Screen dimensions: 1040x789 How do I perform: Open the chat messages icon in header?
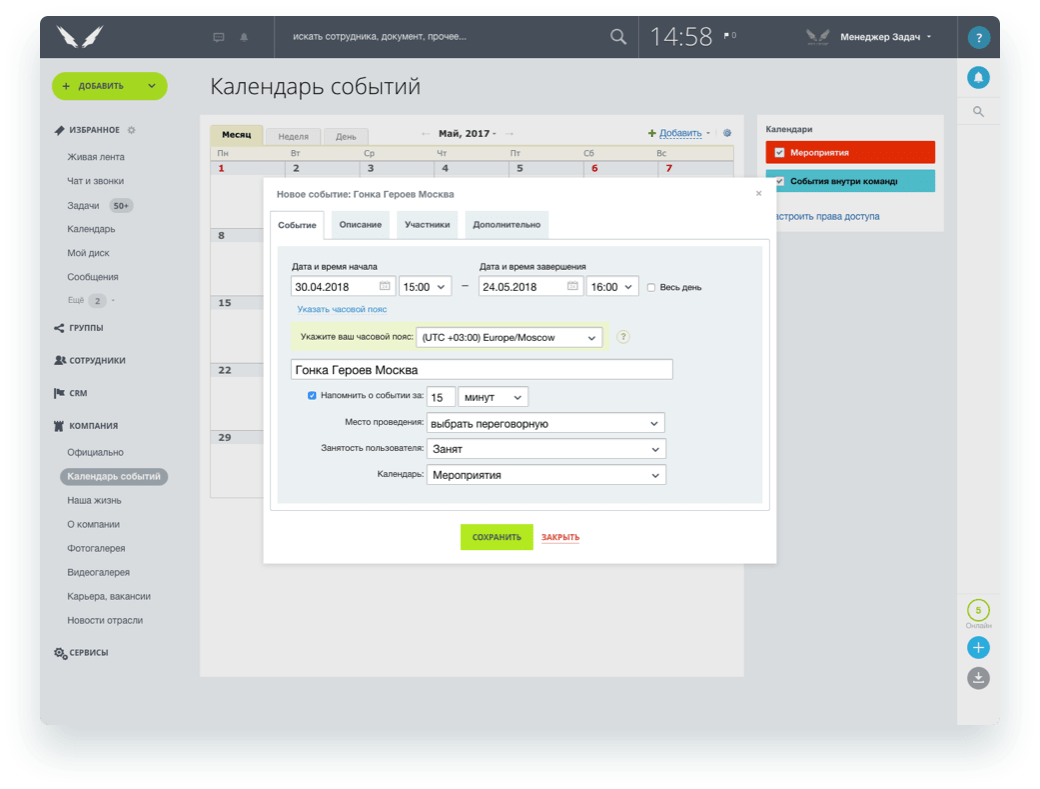coord(218,37)
